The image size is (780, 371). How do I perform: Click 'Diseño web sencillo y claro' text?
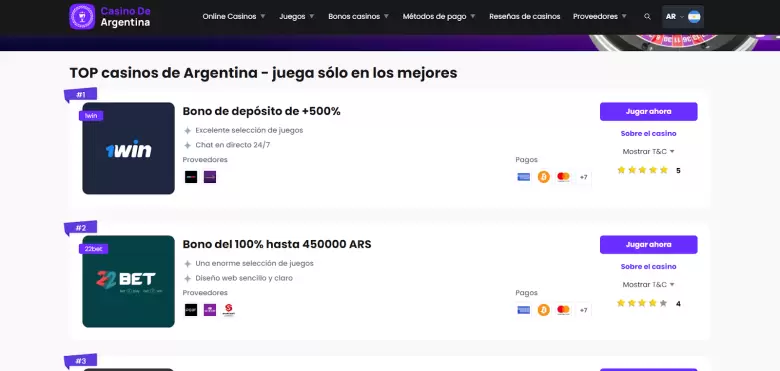coord(244,278)
